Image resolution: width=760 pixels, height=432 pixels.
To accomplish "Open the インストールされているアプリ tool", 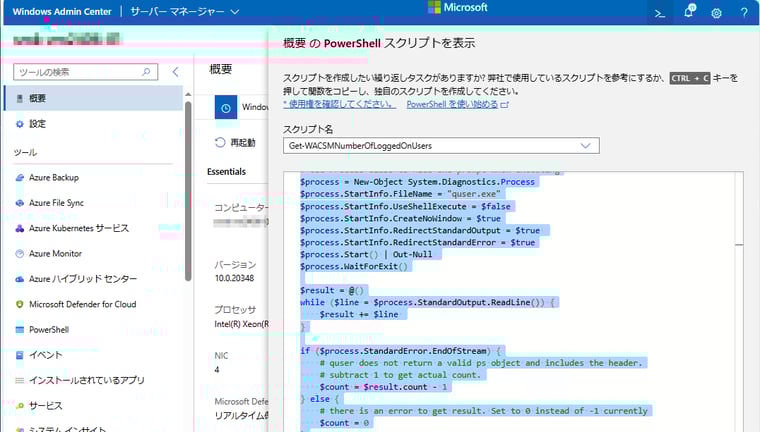I will [x=87, y=380].
